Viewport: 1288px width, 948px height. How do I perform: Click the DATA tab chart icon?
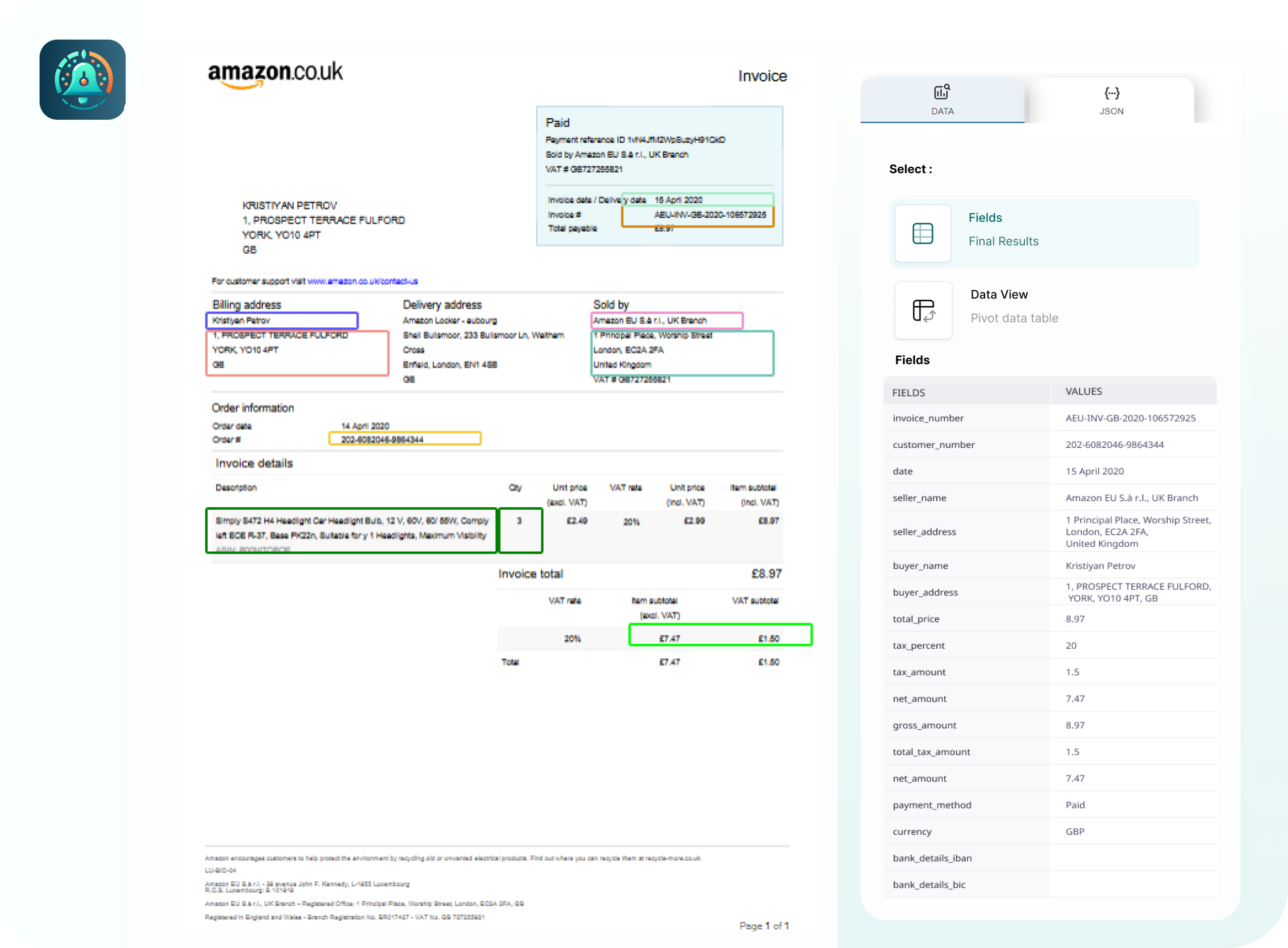coord(941,92)
